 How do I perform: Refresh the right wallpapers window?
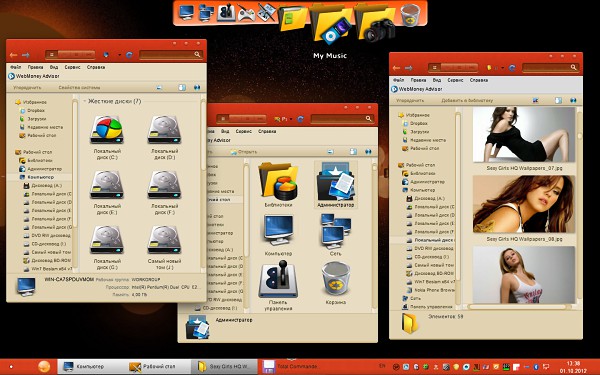click(x=512, y=68)
